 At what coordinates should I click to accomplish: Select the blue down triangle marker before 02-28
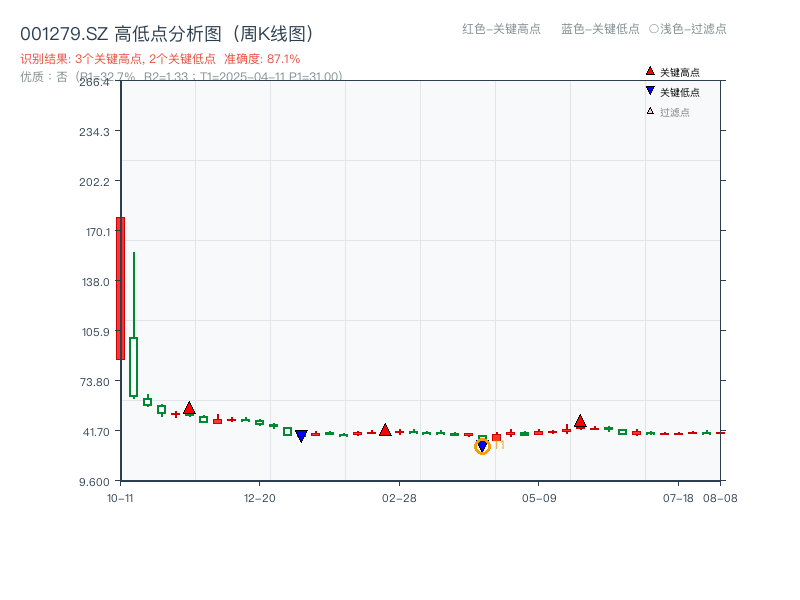click(x=302, y=434)
